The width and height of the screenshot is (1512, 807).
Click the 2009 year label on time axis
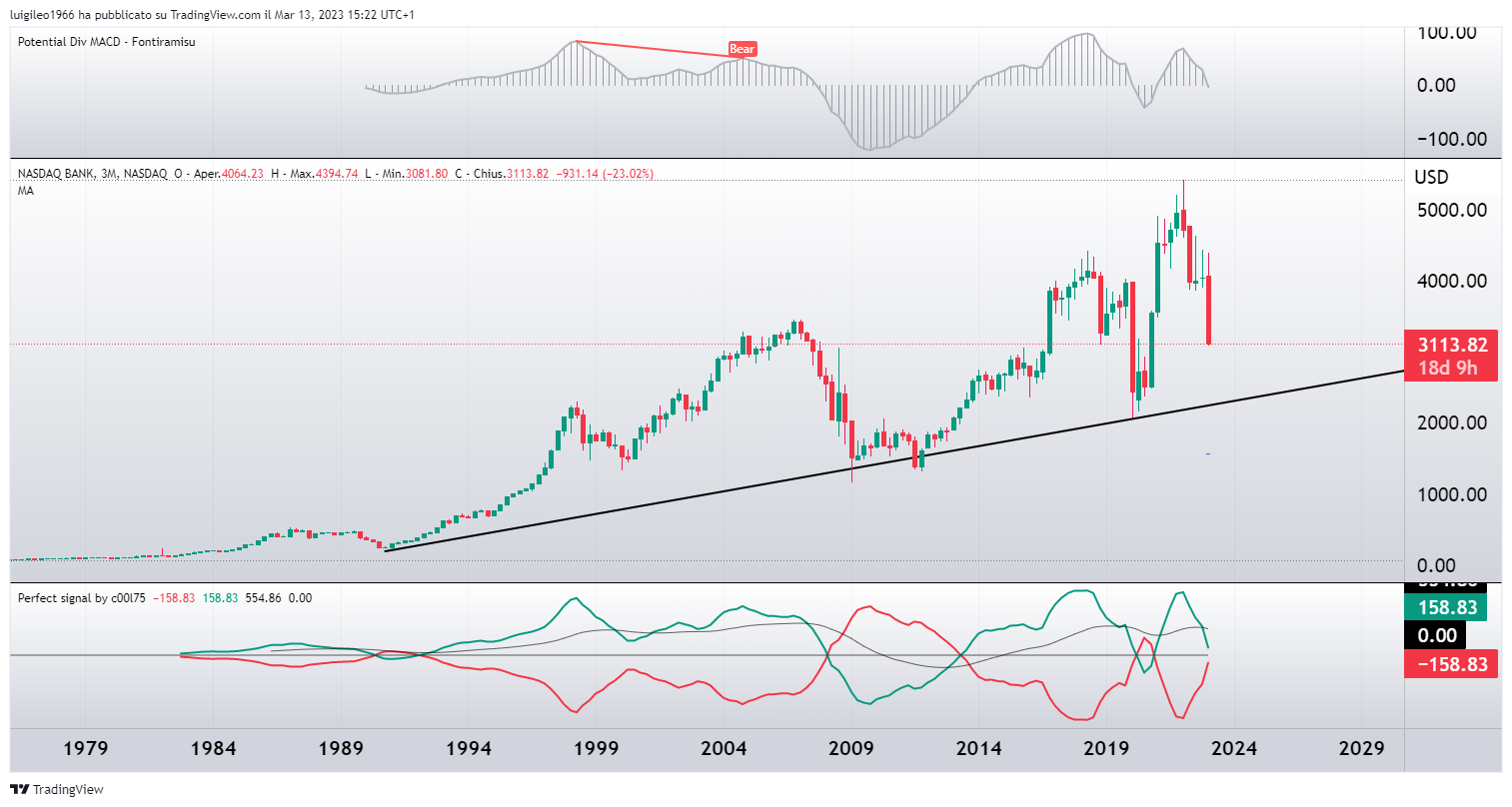(x=851, y=748)
